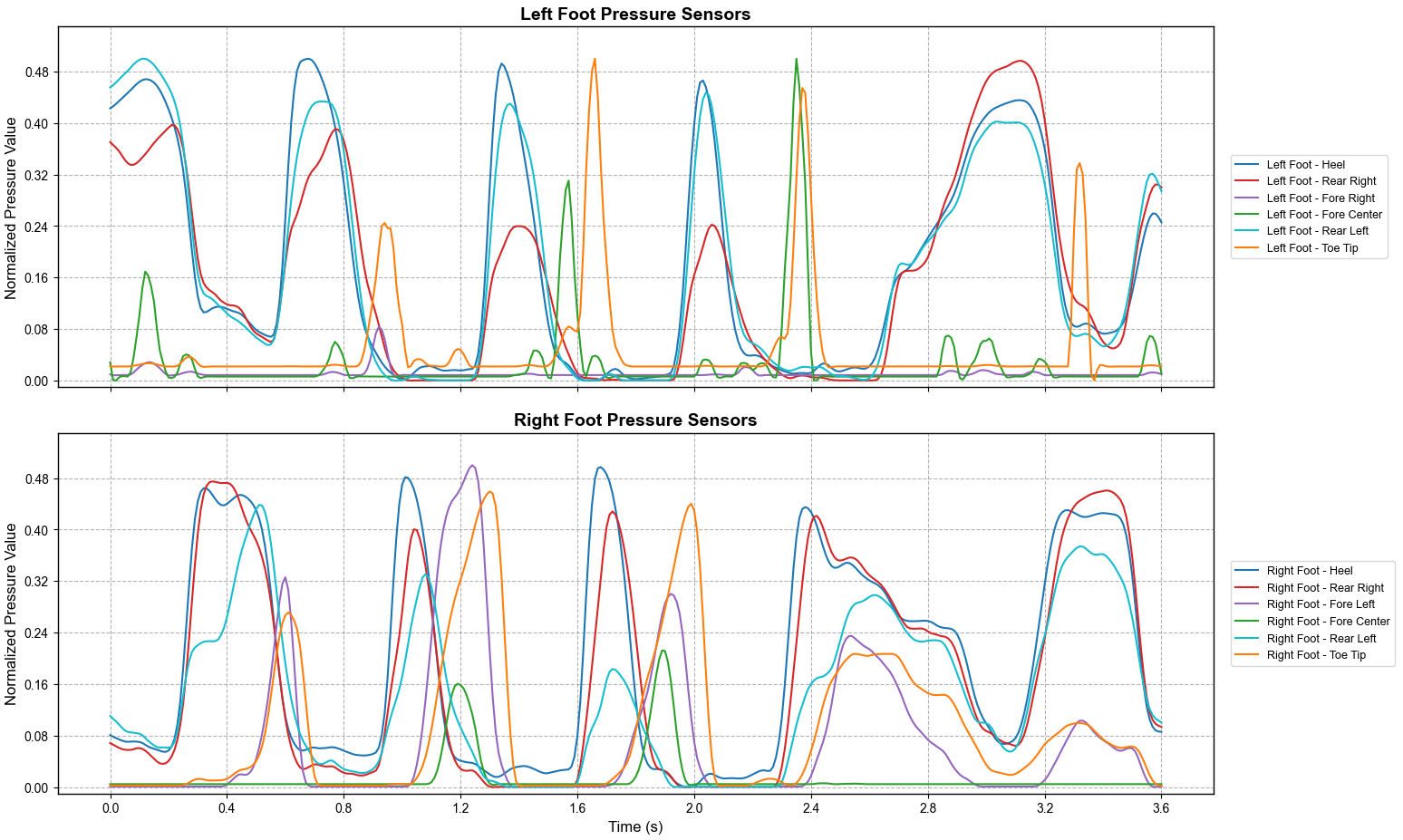1403x840 pixels.
Task: Click the orange 'Left Foot - Toe Tip' legend swatch
Action: coord(1248,248)
